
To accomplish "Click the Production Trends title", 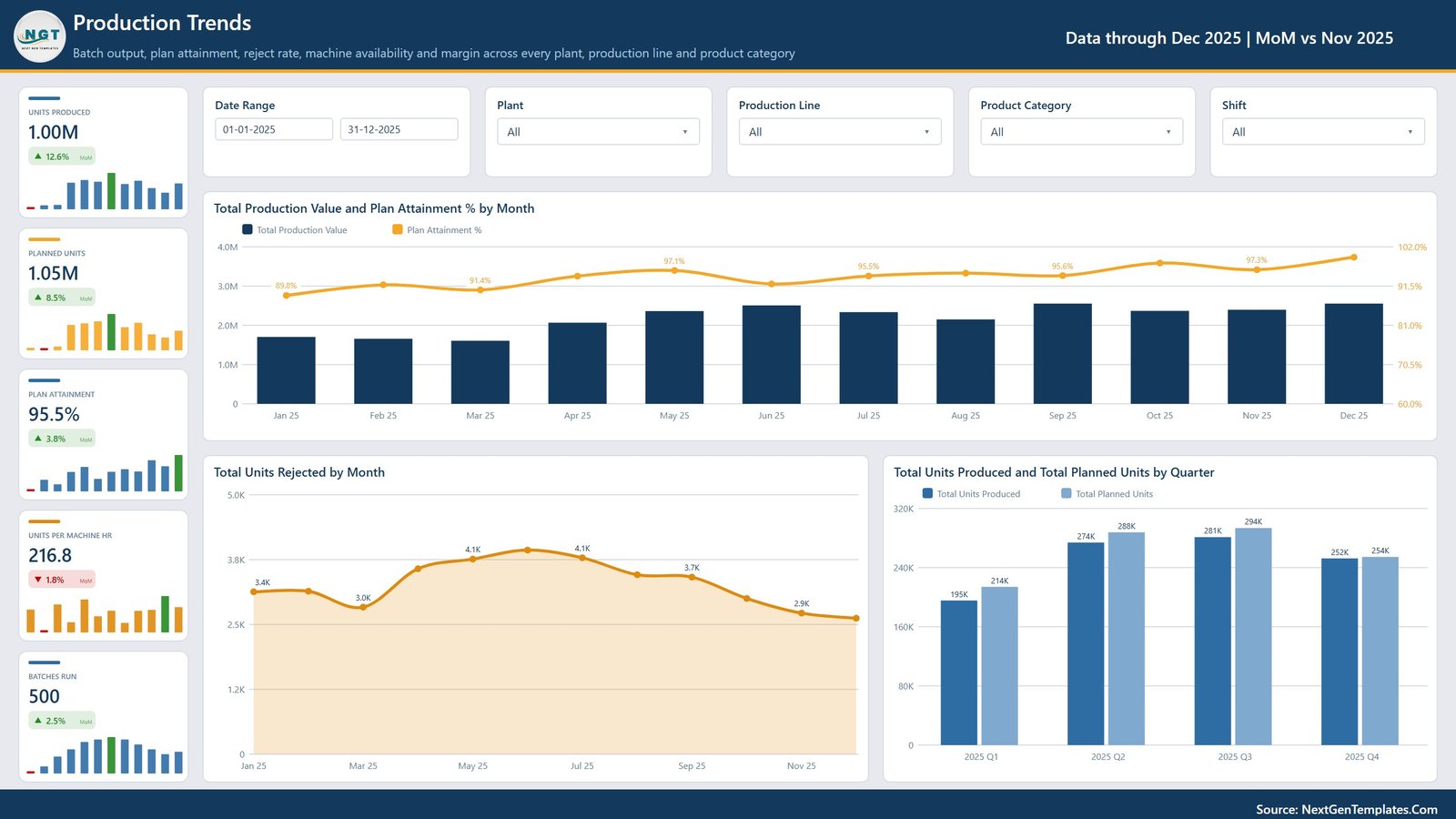I will pyautogui.click(x=162, y=23).
